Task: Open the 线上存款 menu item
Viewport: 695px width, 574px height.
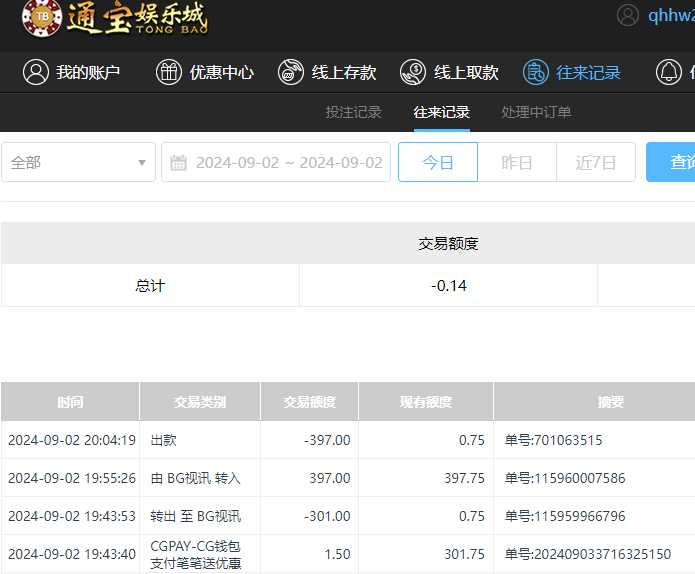Action: (343, 72)
